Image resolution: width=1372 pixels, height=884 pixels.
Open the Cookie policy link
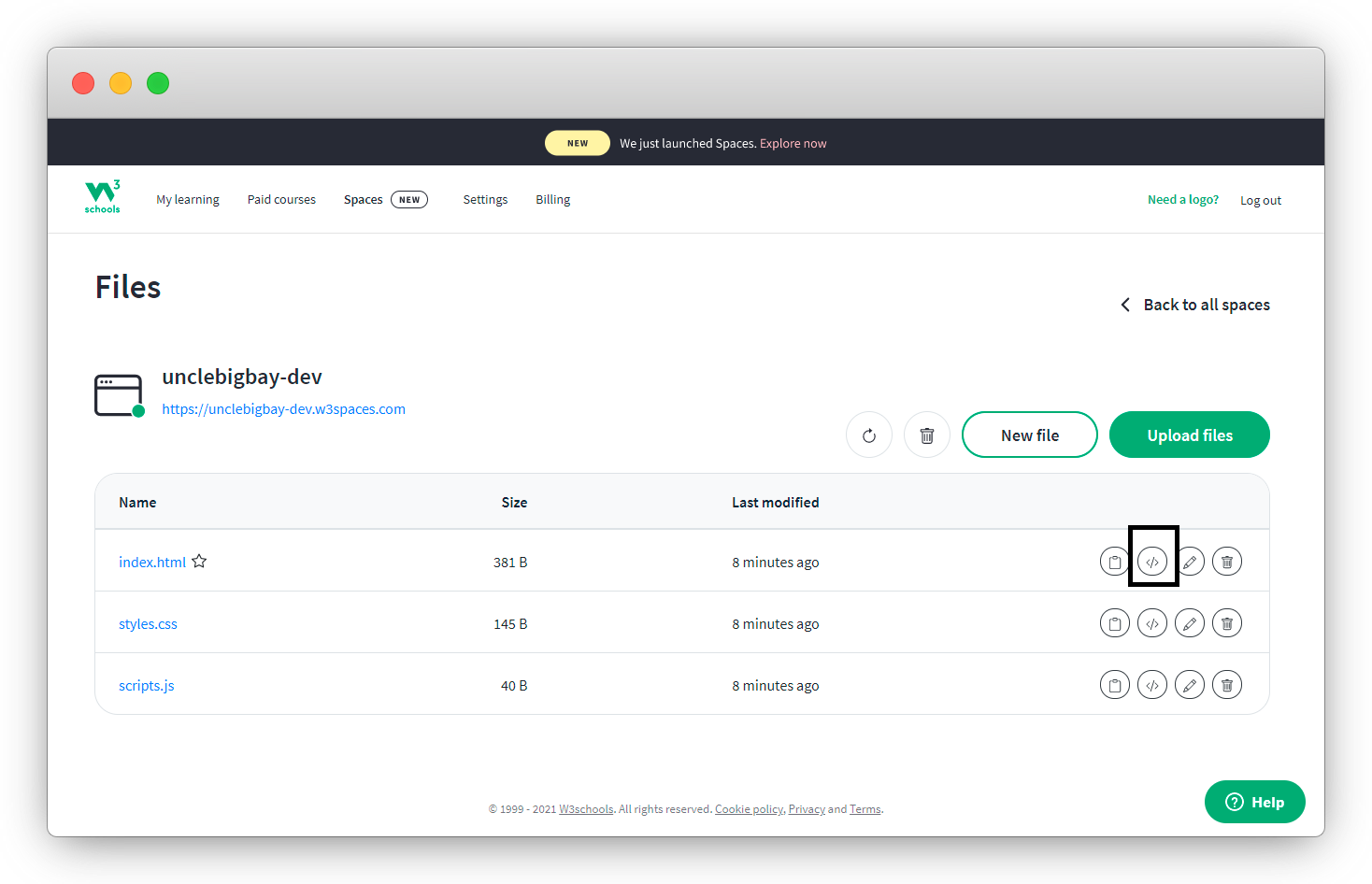click(749, 809)
